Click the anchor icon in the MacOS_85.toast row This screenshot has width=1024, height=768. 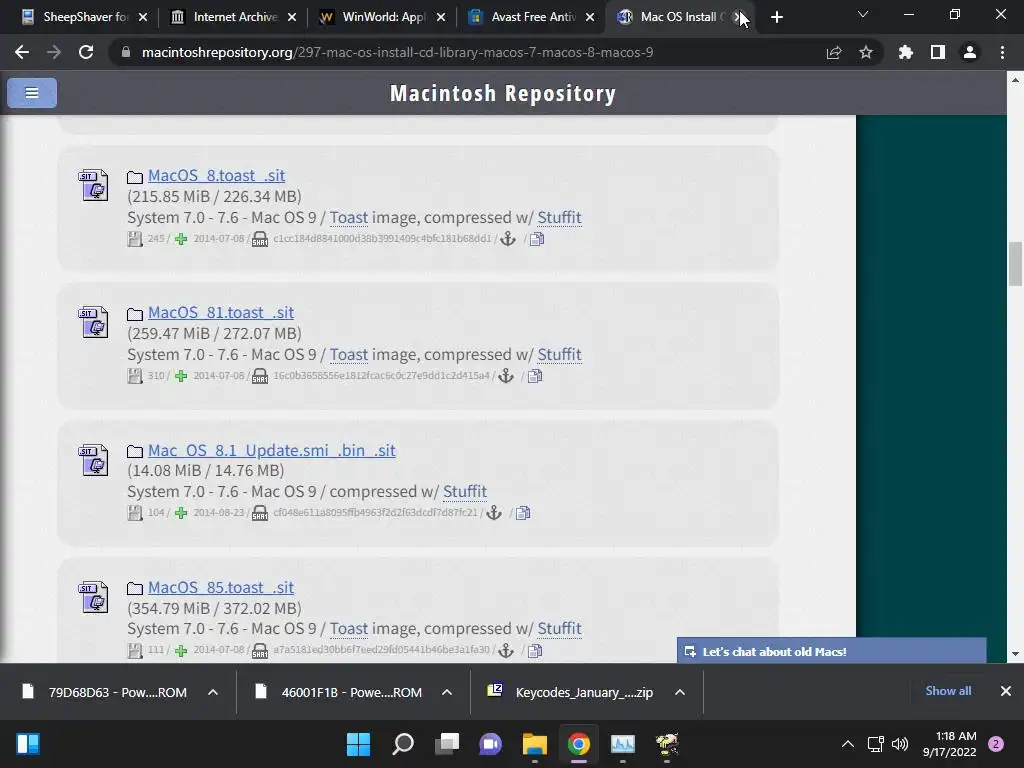click(x=505, y=650)
